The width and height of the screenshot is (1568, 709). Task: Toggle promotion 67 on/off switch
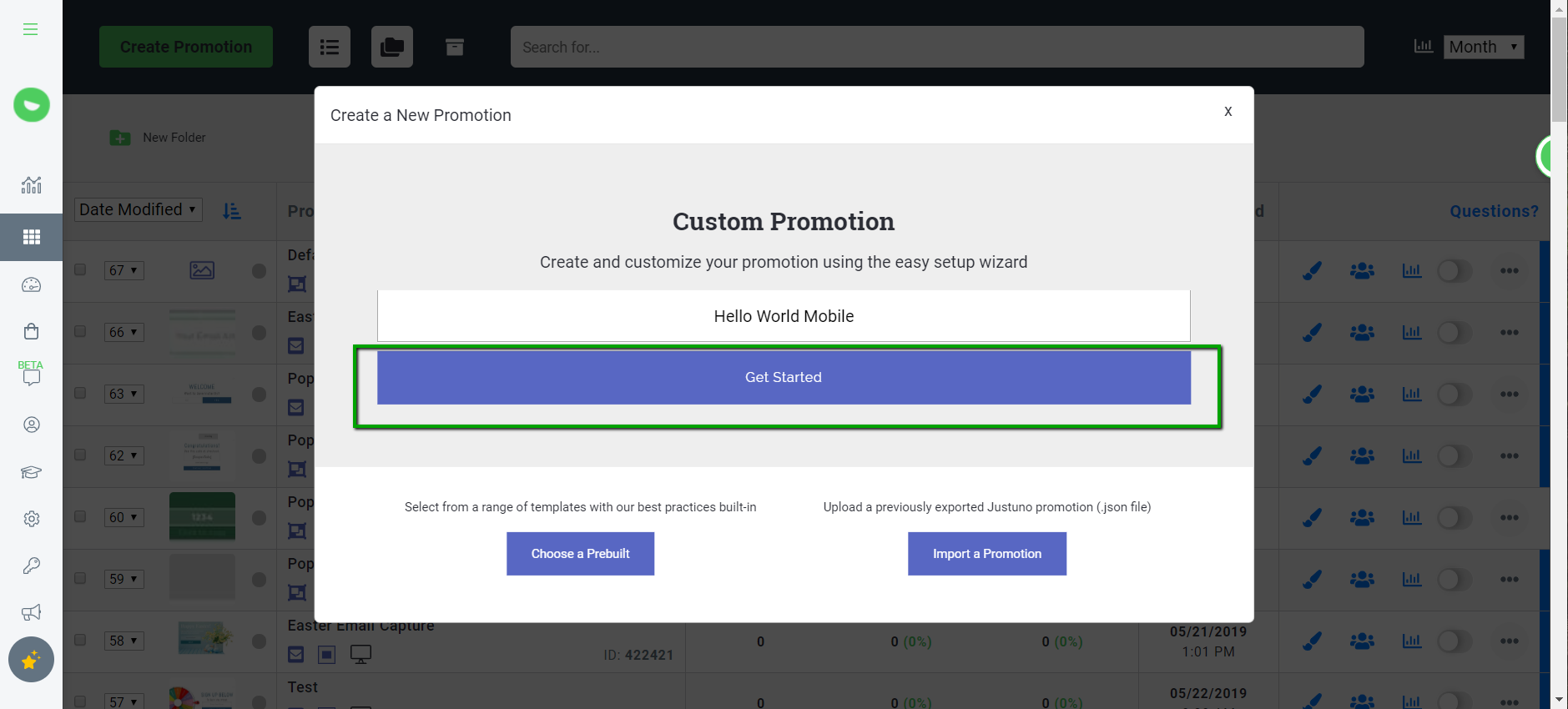[1454, 271]
